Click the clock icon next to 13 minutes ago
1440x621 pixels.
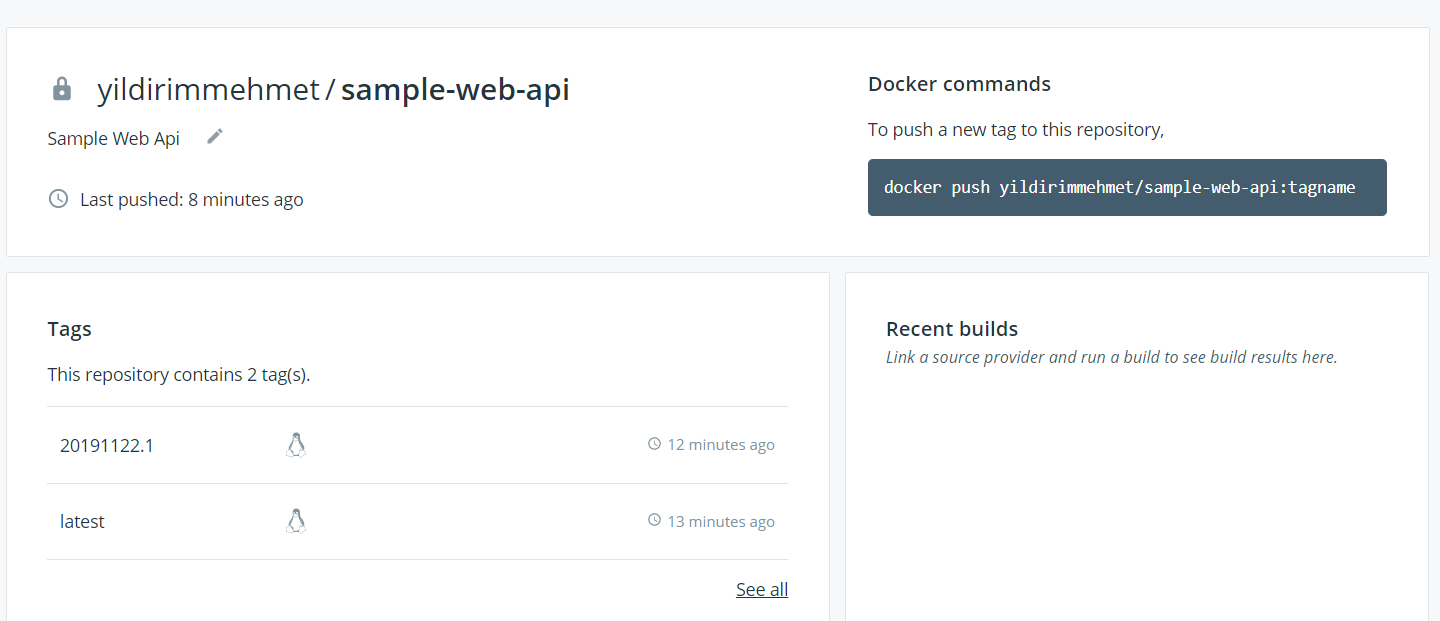tap(655, 521)
